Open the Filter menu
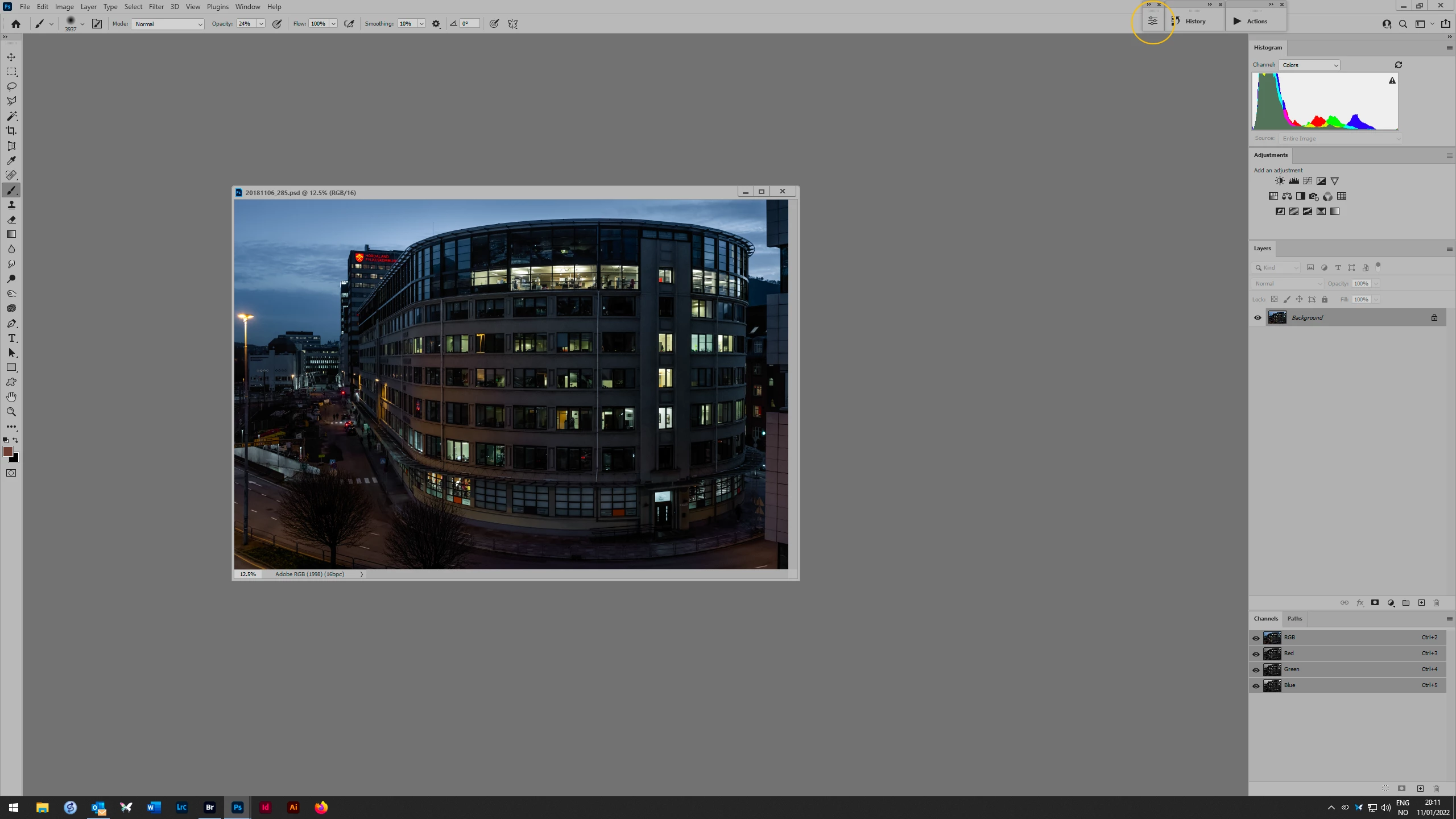The image size is (1456, 819). [x=156, y=7]
